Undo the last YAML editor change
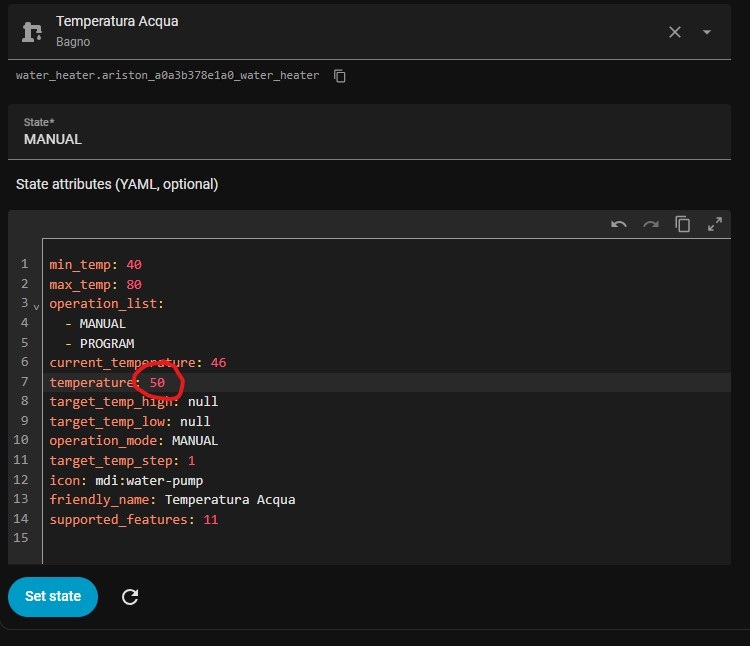Viewport: 750px width, 646px height. (619, 224)
